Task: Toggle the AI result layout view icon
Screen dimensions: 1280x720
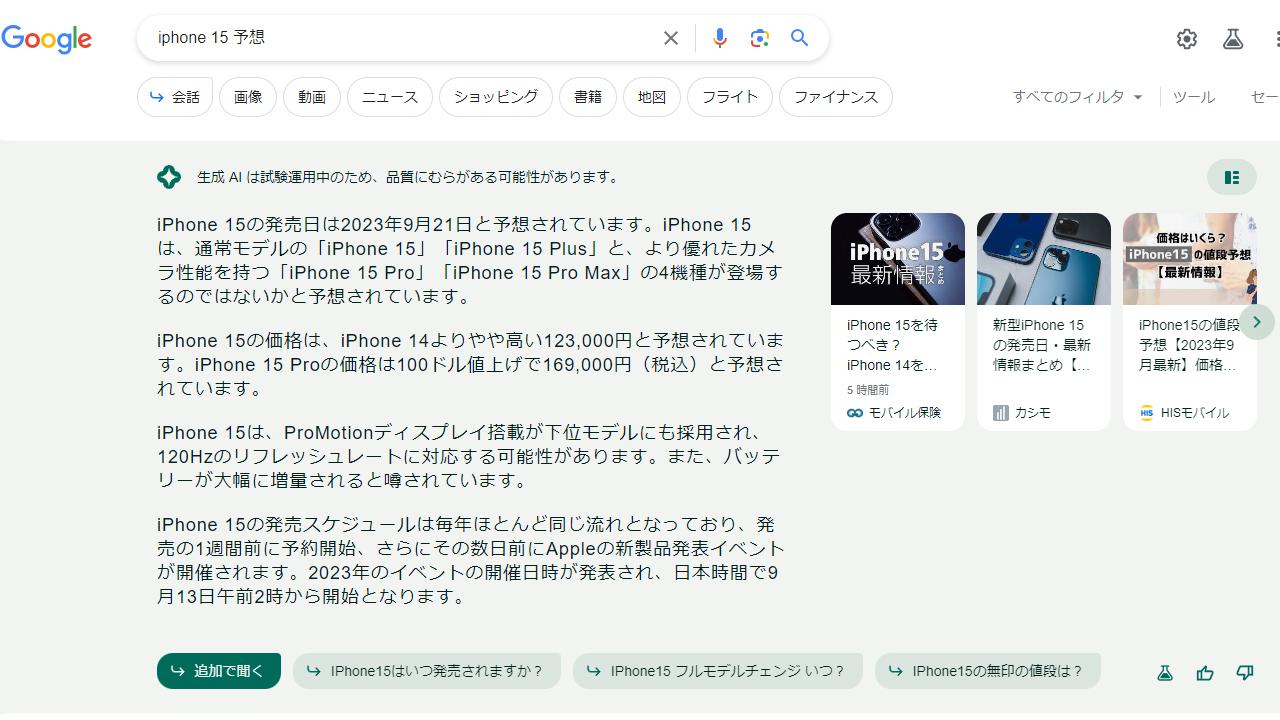Action: click(x=1232, y=177)
